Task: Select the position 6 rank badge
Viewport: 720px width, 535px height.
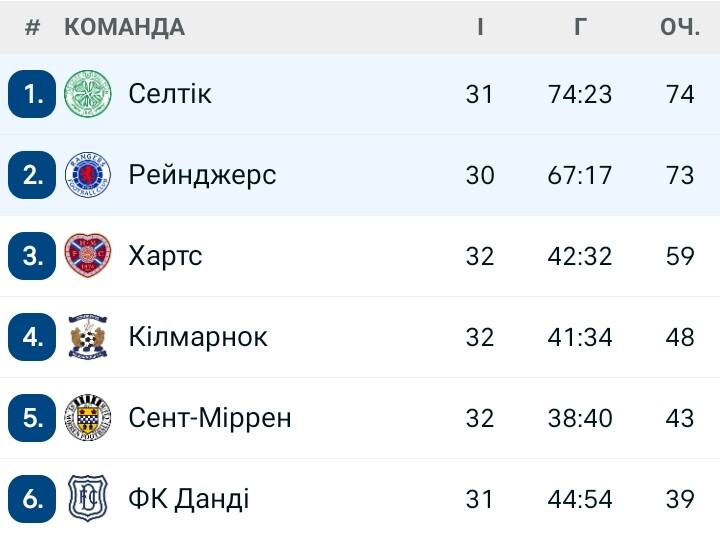Action: [32, 499]
